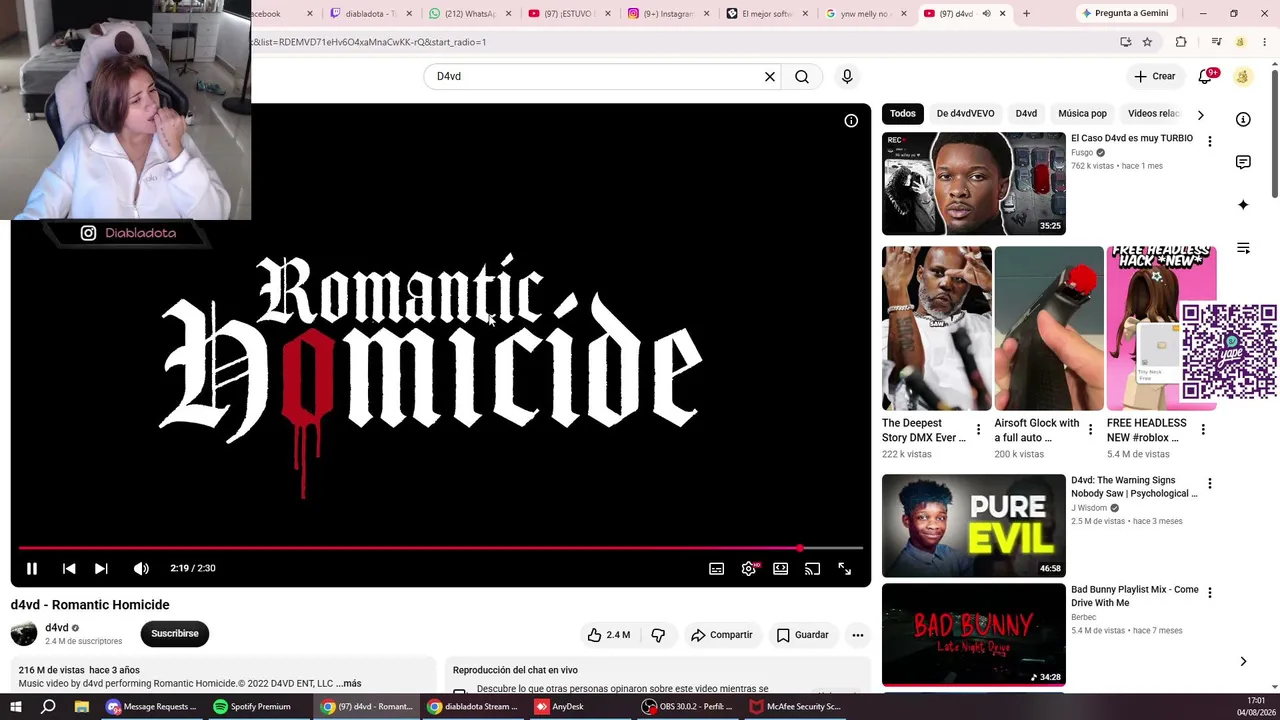Image resolution: width=1280 pixels, height=720 pixels.
Task: Bookmark this page with the star icon
Action: (1147, 42)
